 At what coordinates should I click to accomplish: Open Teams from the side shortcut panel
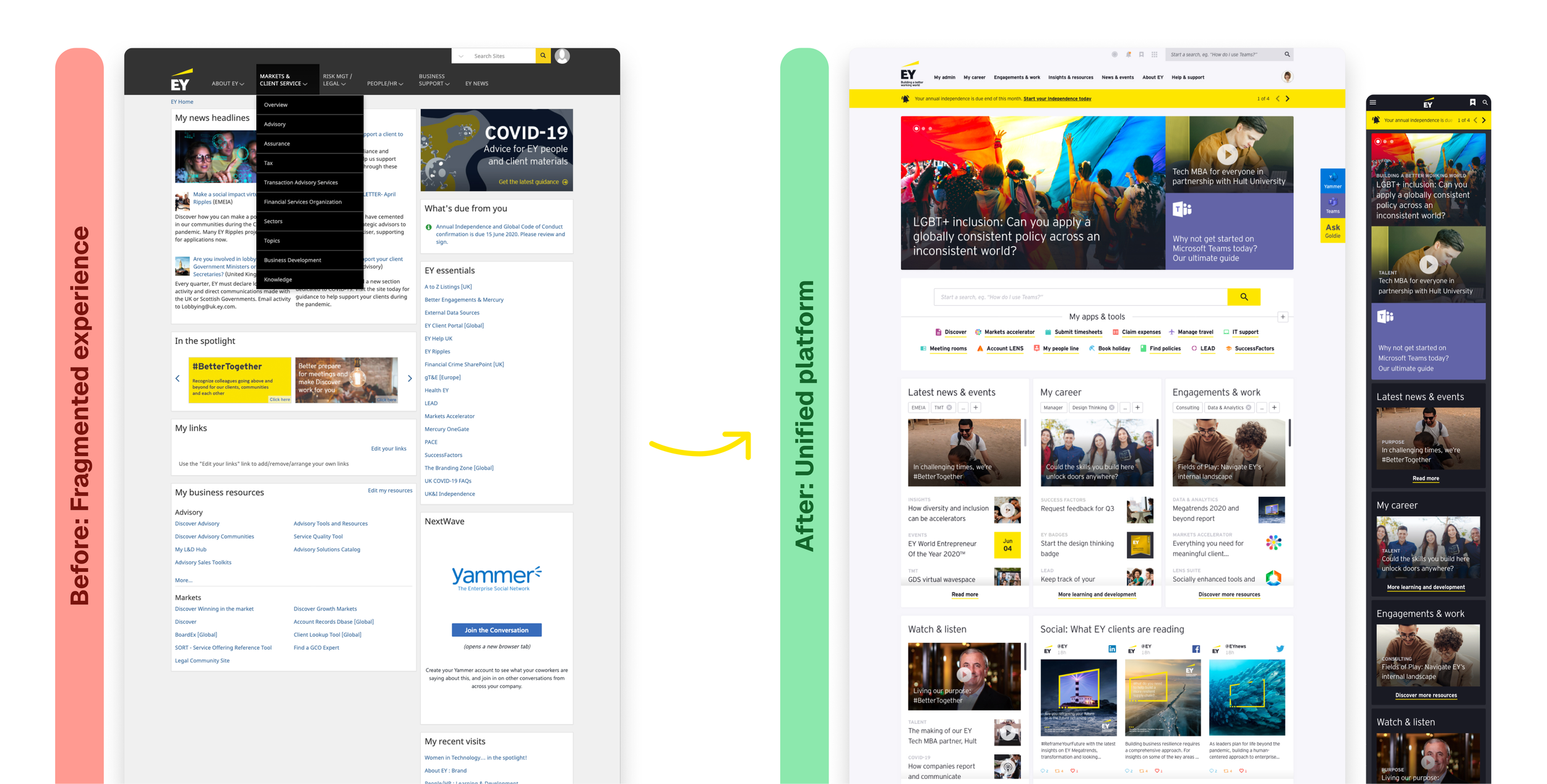coord(1332,205)
